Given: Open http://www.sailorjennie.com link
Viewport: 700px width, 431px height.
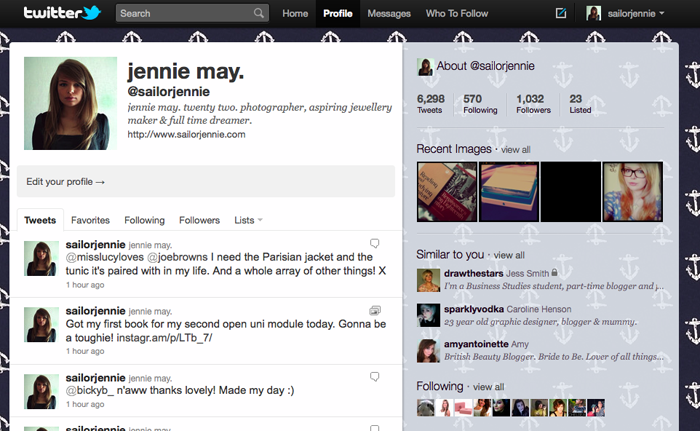Looking at the screenshot, I should pos(186,134).
